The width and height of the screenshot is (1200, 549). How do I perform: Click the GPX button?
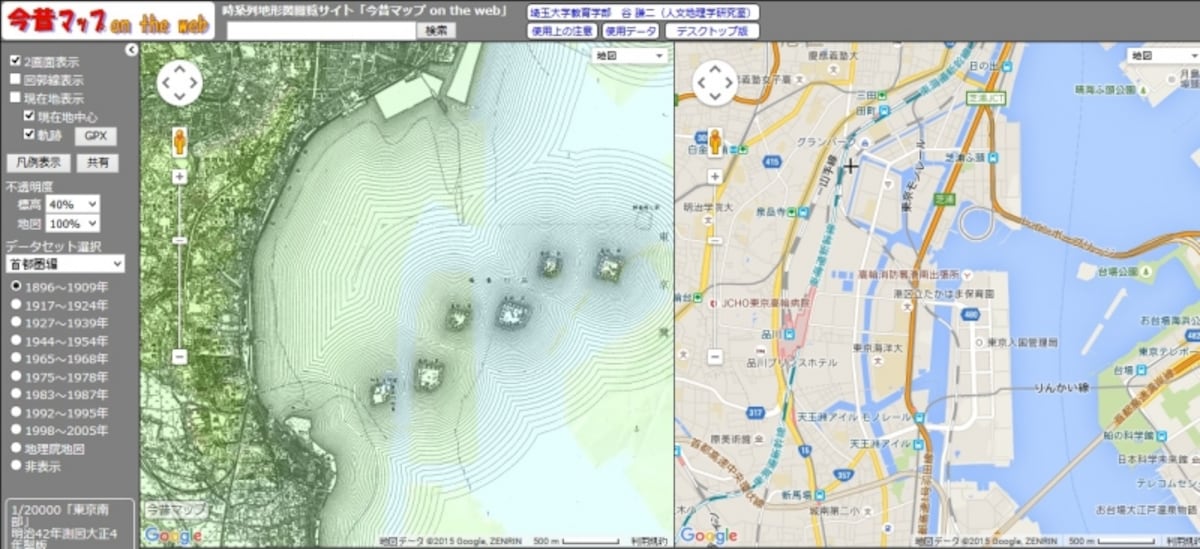pyautogui.click(x=96, y=136)
